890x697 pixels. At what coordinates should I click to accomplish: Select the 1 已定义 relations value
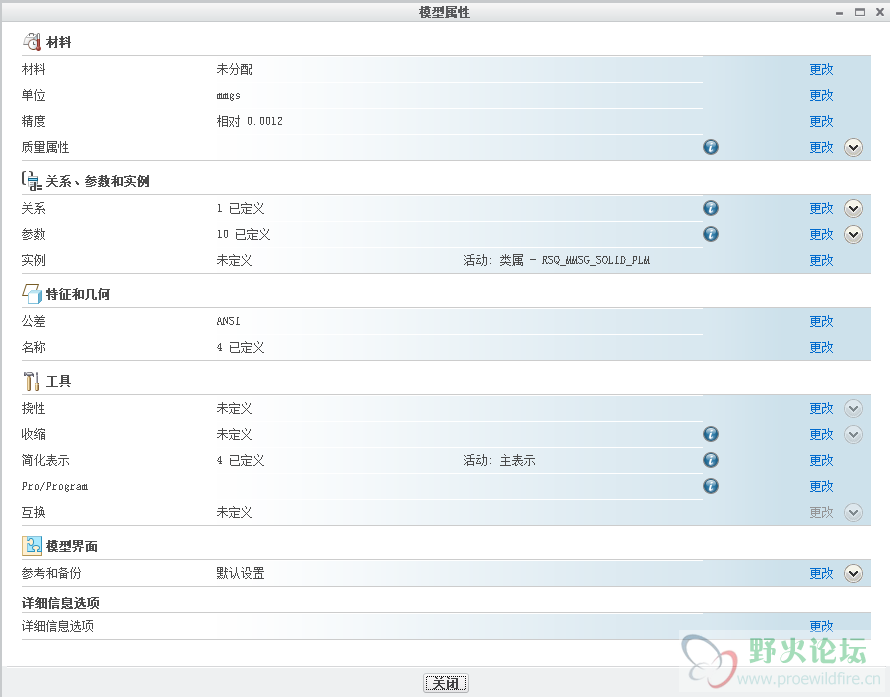[240, 209]
